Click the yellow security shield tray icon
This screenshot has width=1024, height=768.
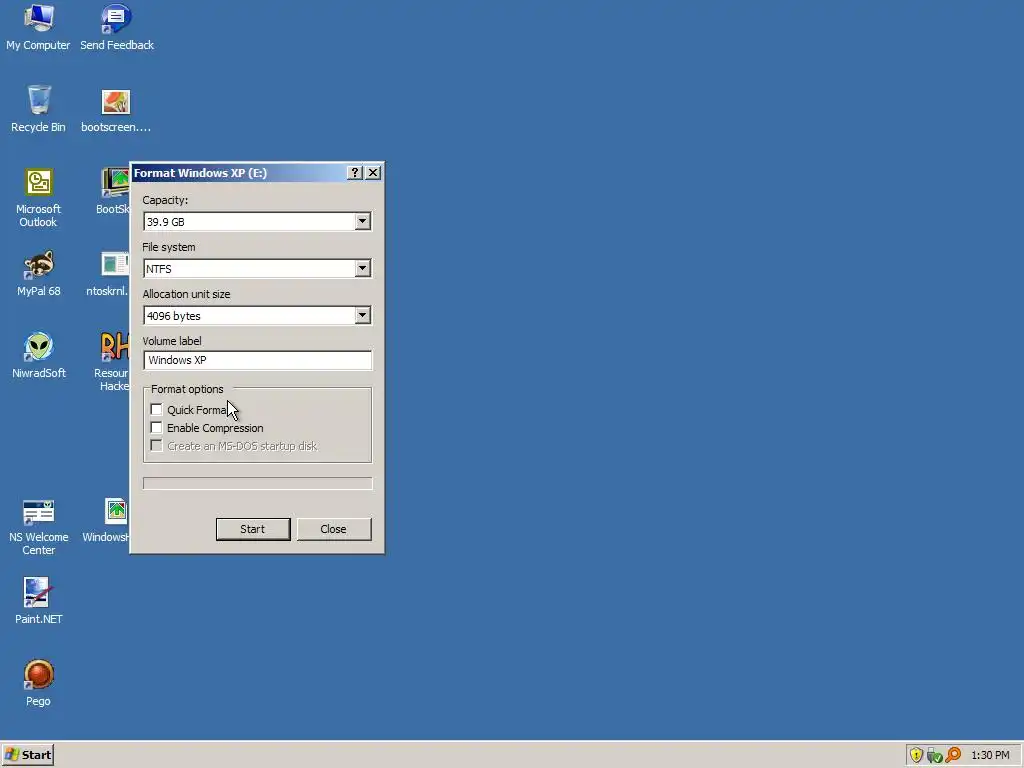click(x=916, y=755)
